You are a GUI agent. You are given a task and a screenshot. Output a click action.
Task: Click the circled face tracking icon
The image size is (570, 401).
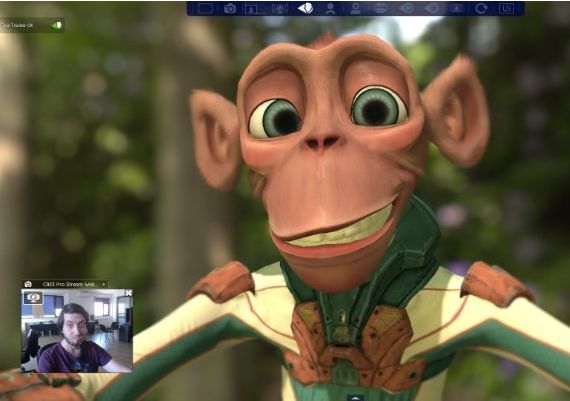coord(280,8)
